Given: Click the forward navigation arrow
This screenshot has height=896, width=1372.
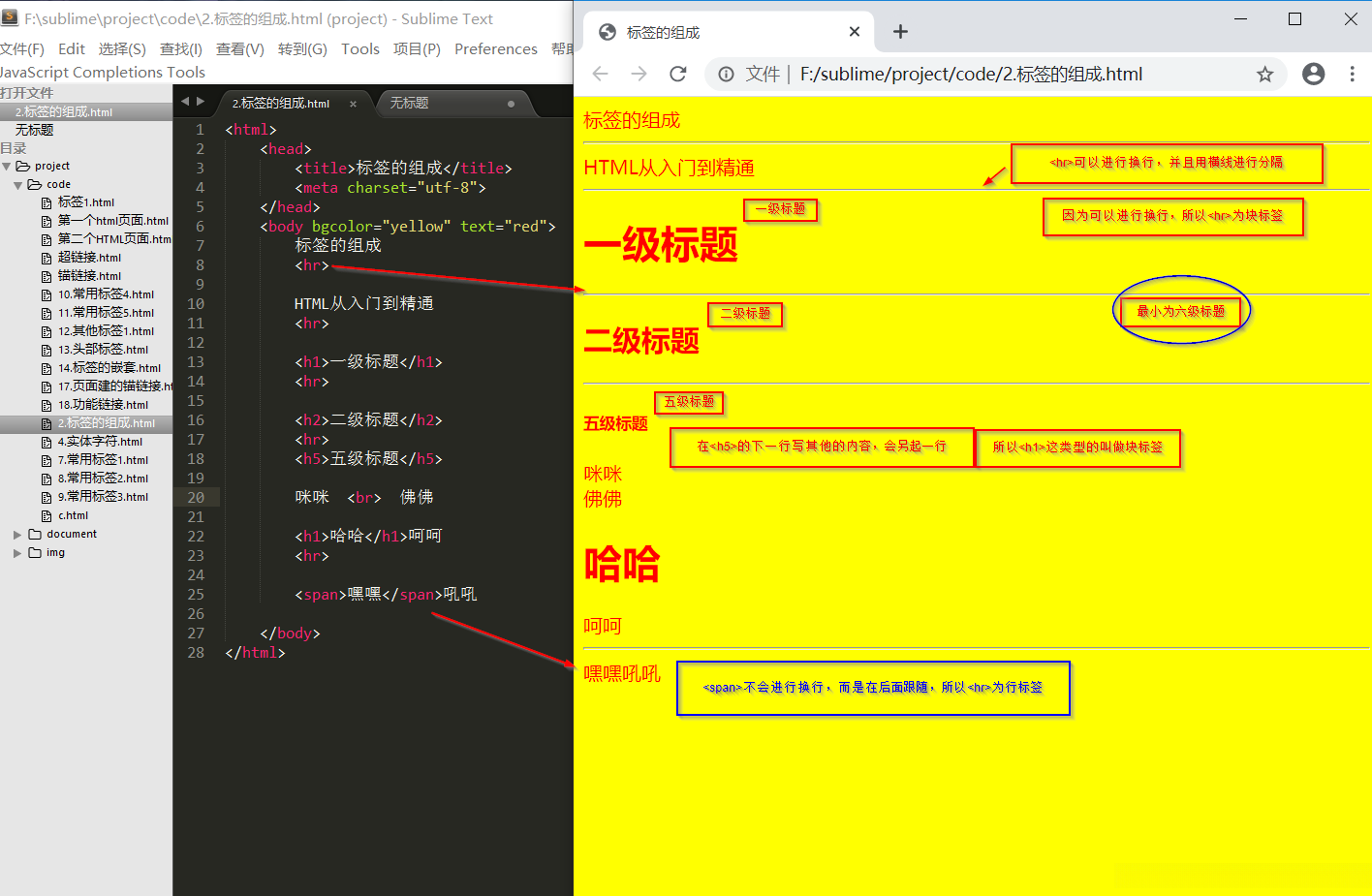Looking at the screenshot, I should tap(639, 73).
